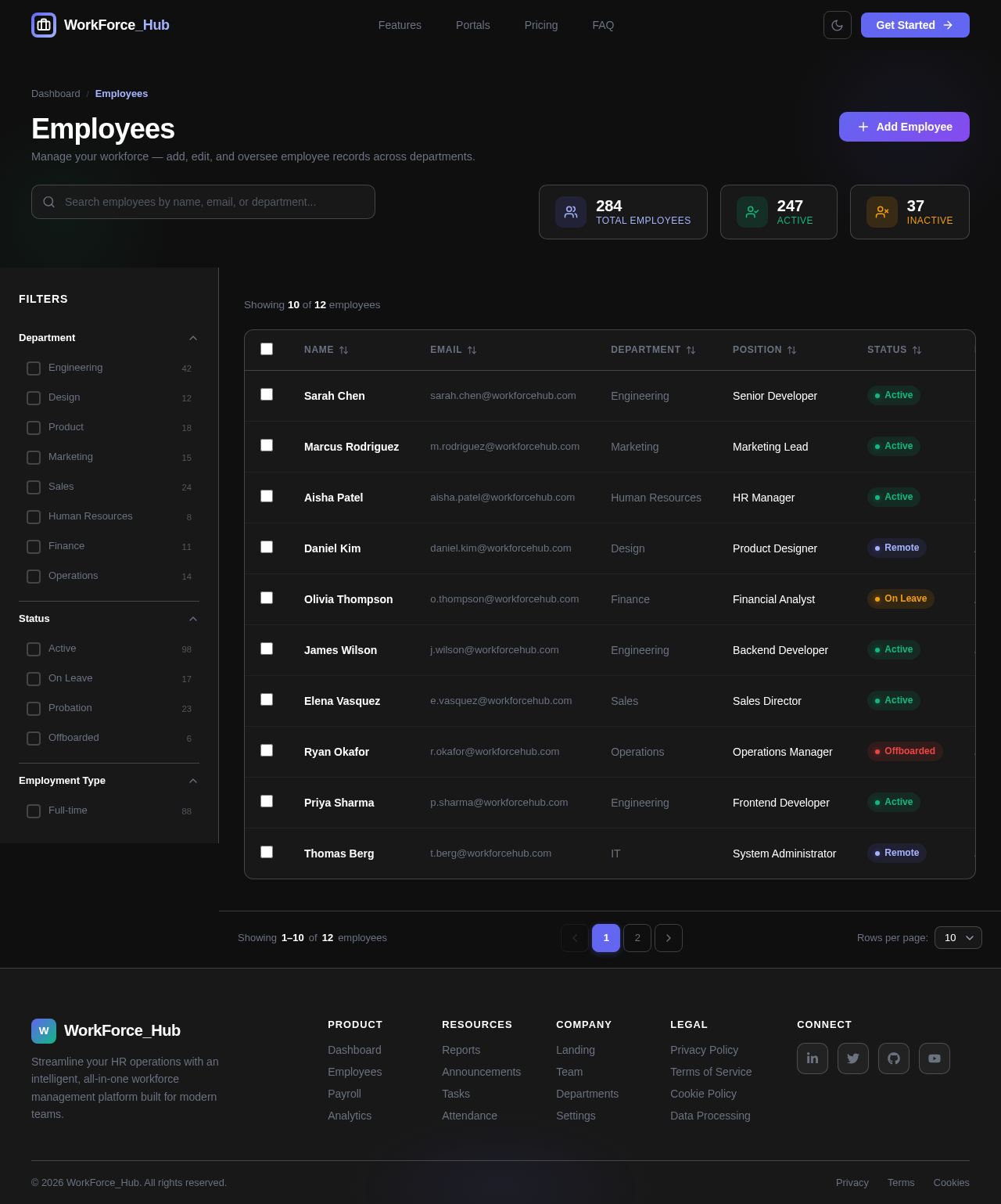Viewport: 1001px width, 1204px height.
Task: Open the footer Terms of Service link
Action: click(711, 1072)
